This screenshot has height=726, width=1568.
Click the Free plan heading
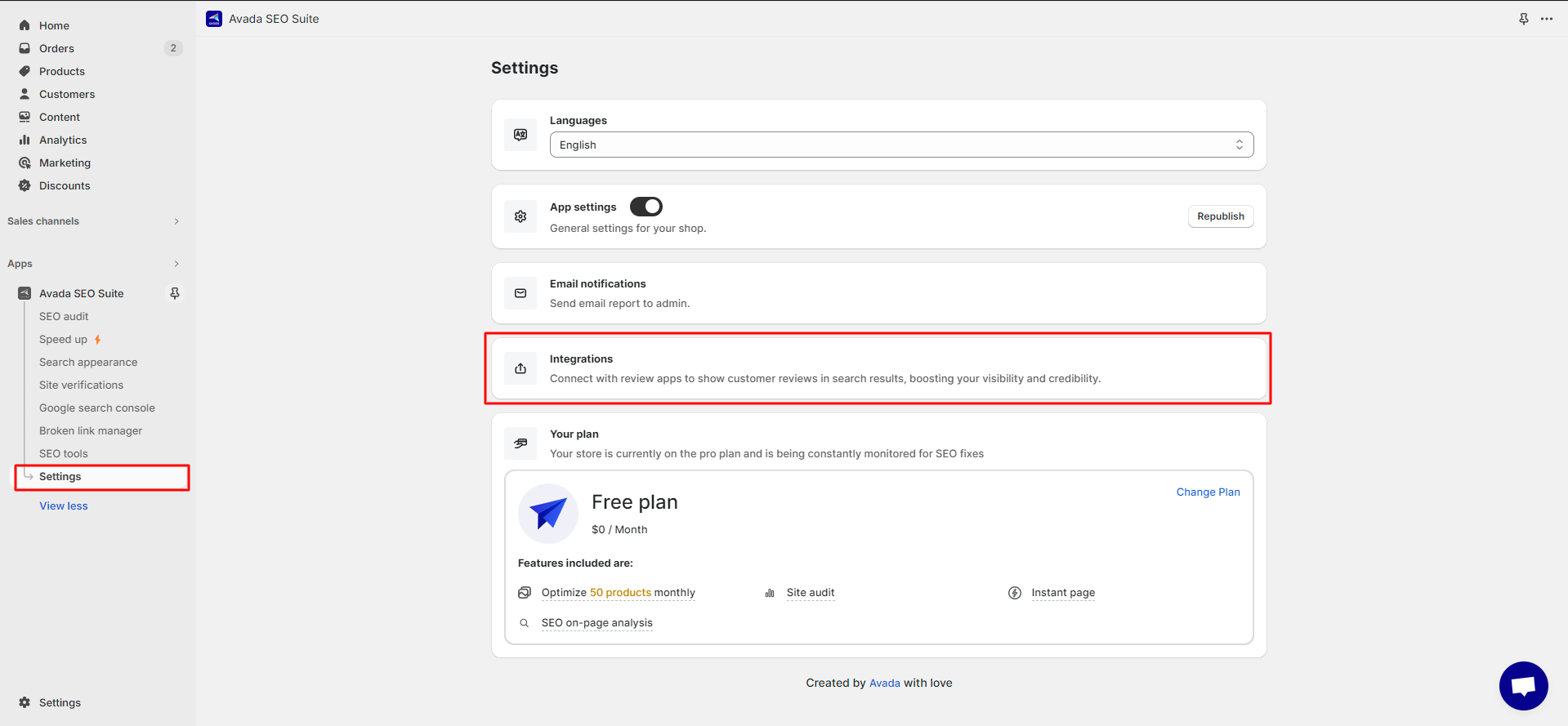pyautogui.click(x=635, y=502)
